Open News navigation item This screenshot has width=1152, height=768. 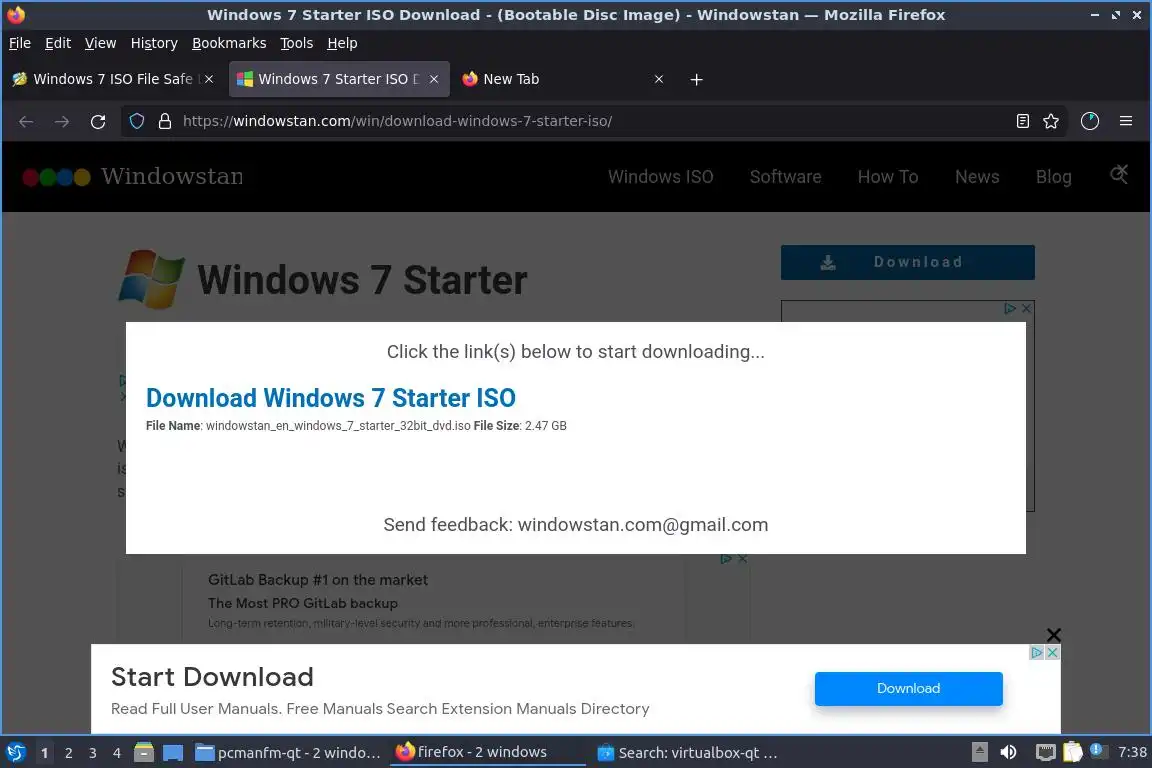tap(977, 177)
